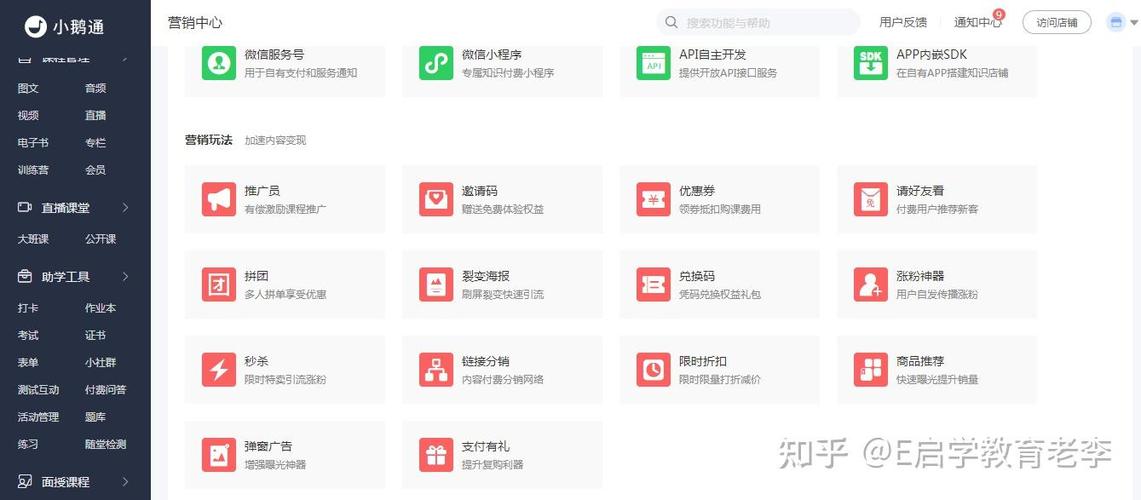Open 通知中心 notifications link
Viewport: 1141px width, 500px height.
point(978,23)
